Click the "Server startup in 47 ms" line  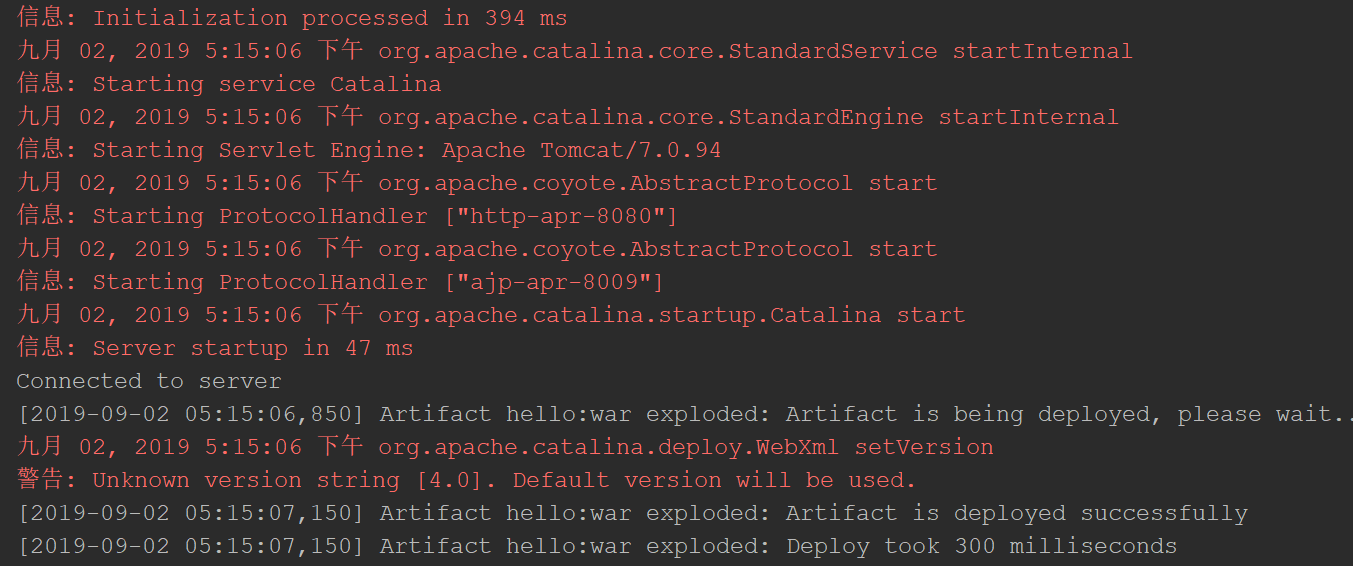click(x=215, y=348)
